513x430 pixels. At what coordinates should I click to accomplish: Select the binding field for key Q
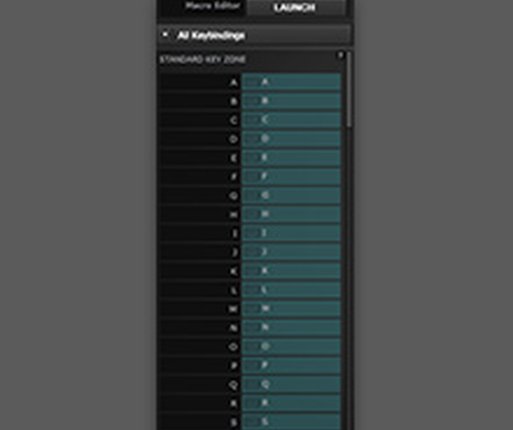pyautogui.click(x=291, y=384)
